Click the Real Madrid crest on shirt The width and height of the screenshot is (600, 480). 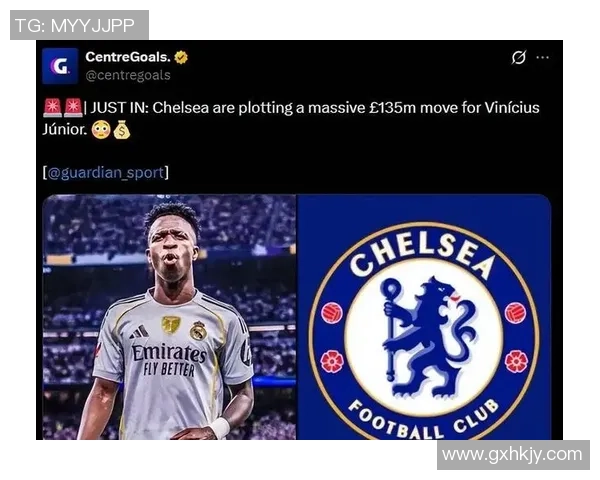coord(198,331)
